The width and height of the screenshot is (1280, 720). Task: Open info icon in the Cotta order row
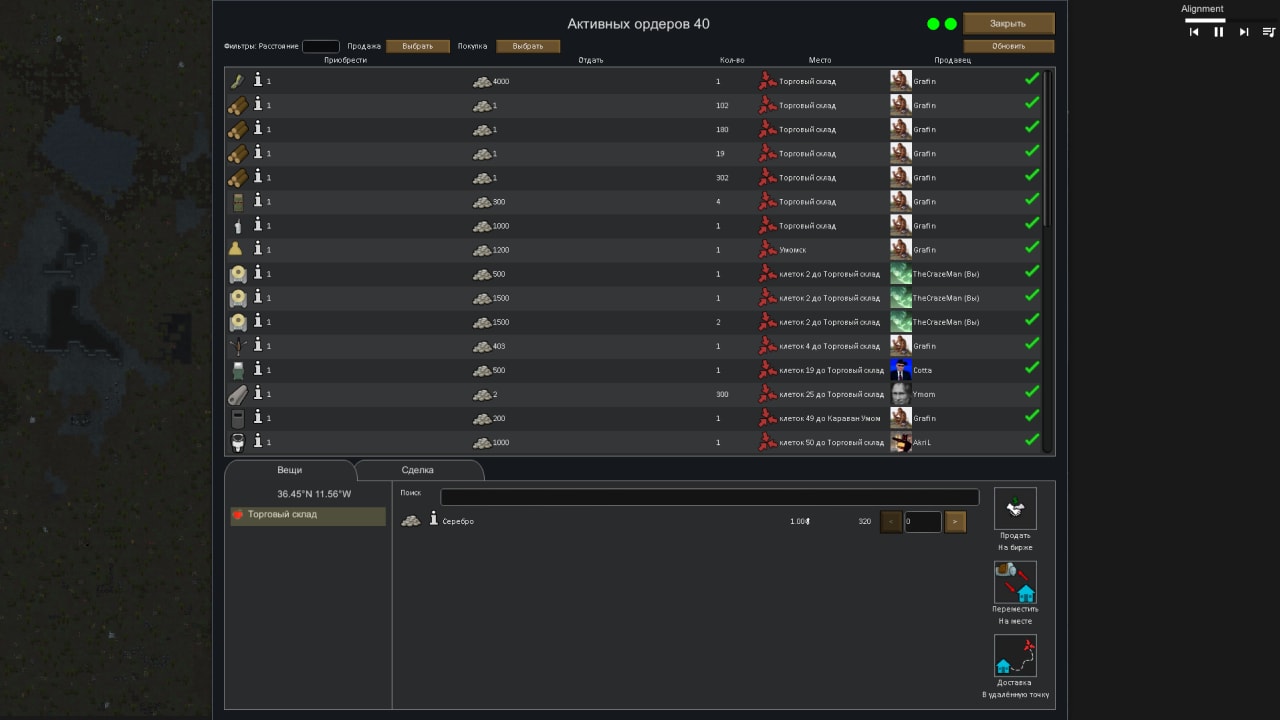[x=258, y=368]
